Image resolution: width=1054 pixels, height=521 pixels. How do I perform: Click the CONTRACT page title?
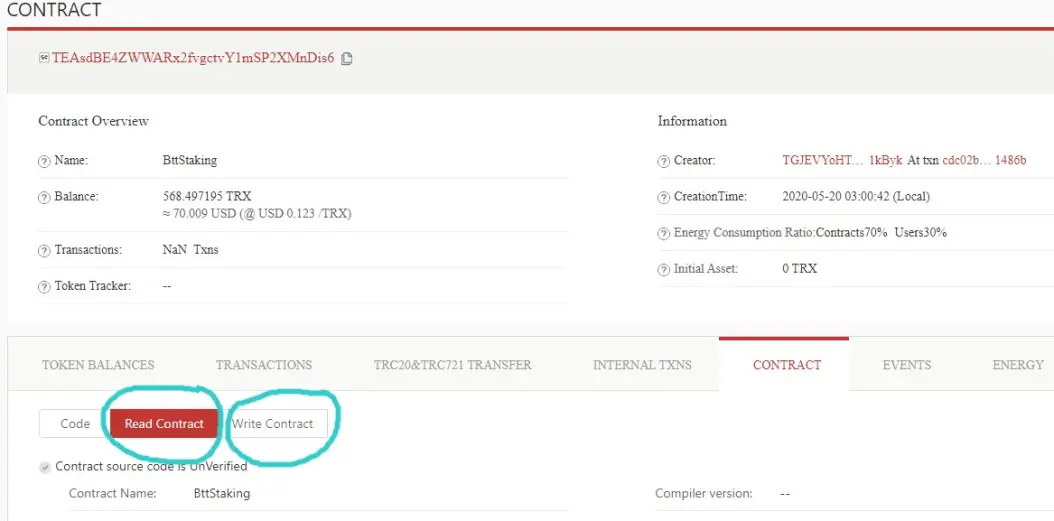click(x=54, y=10)
